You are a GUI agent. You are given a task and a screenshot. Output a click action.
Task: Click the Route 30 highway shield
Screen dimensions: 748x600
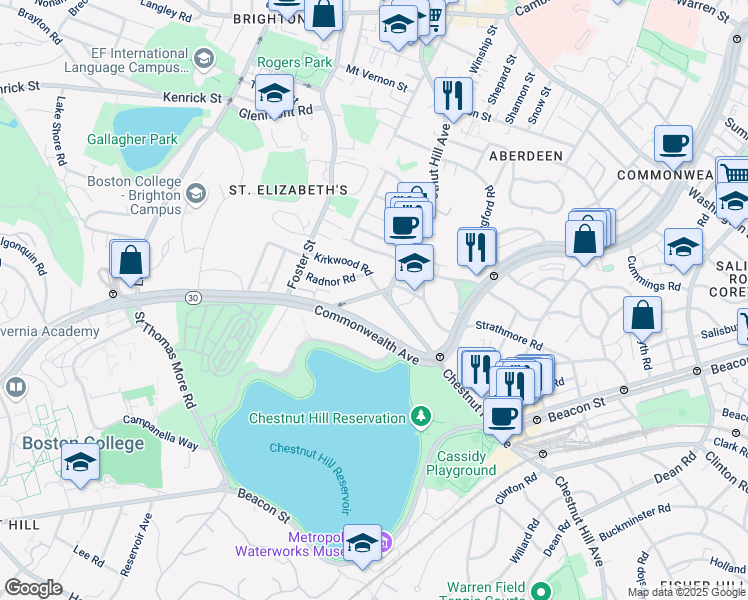point(193,298)
